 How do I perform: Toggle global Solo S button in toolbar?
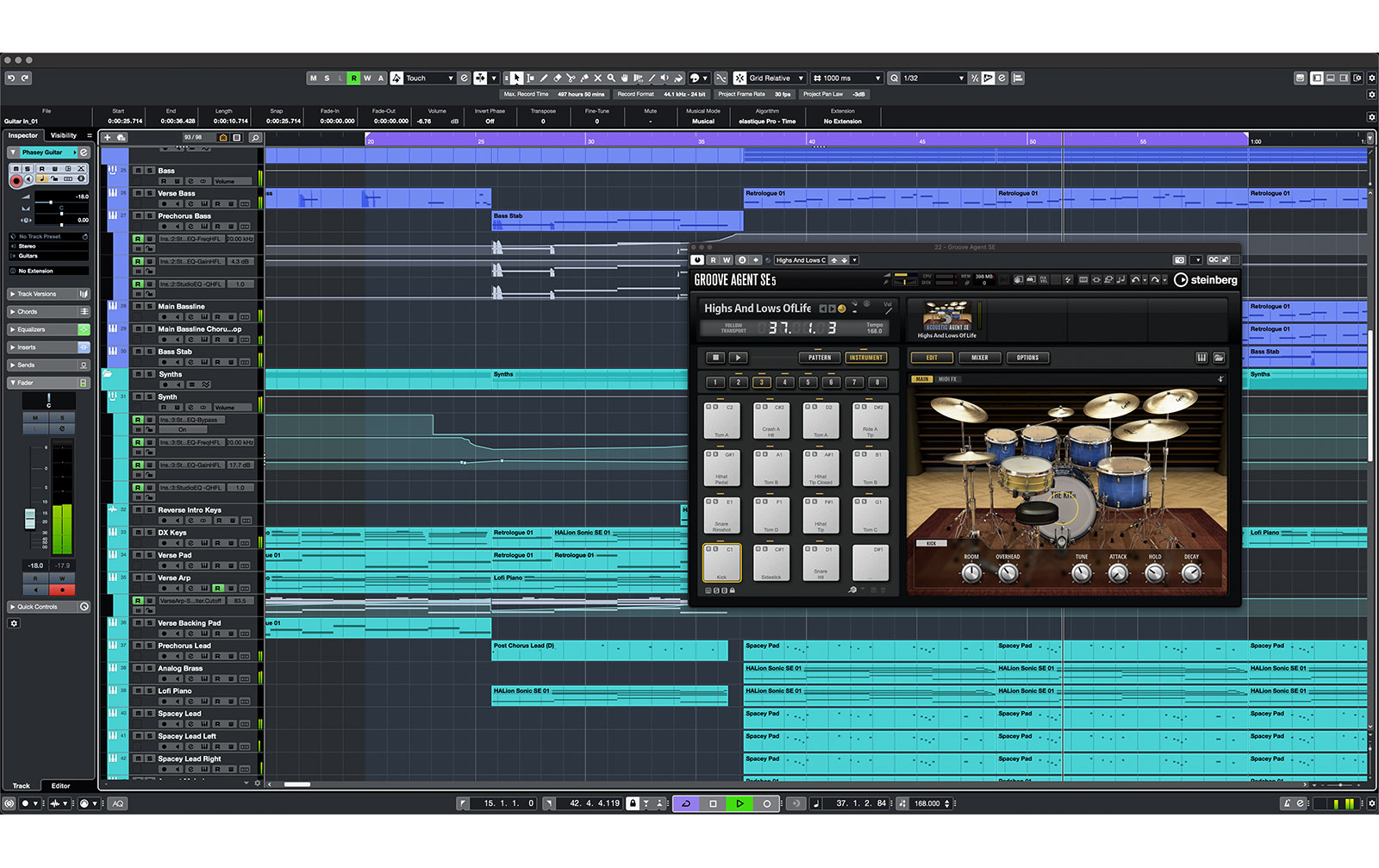point(327,78)
